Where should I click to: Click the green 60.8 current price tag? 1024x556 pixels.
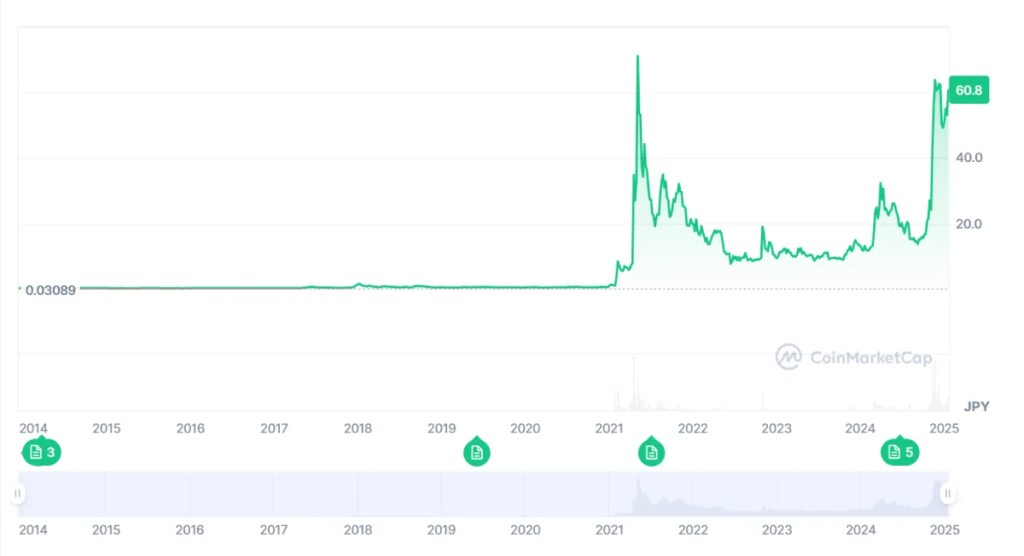coord(968,91)
